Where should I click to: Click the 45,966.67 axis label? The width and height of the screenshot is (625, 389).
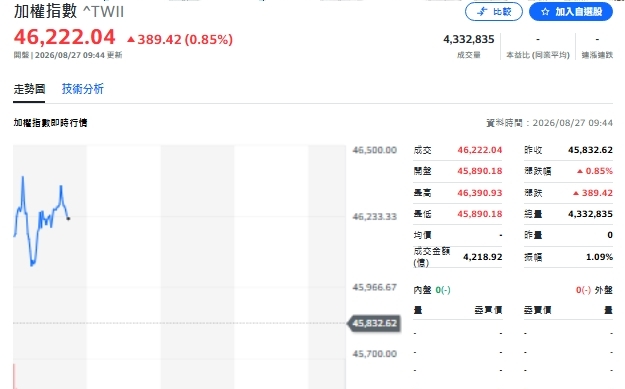[x=375, y=287]
